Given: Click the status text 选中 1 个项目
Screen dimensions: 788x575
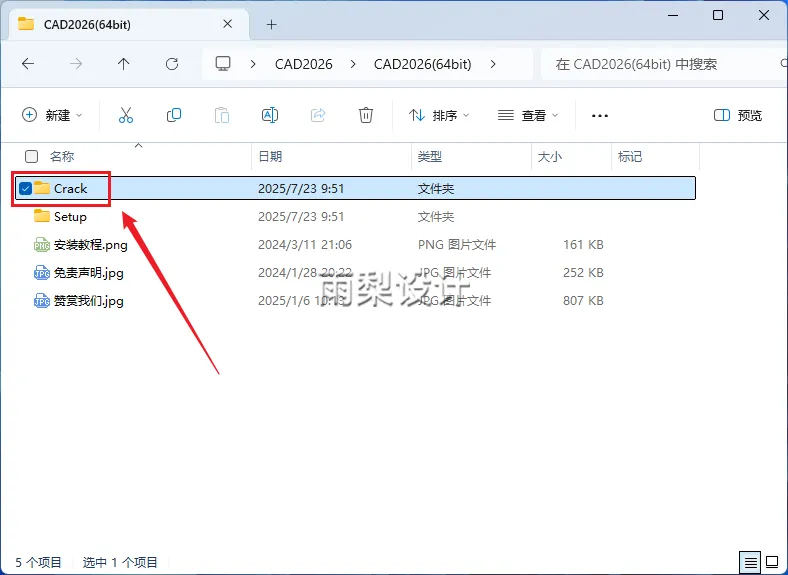Looking at the screenshot, I should [x=120, y=562].
